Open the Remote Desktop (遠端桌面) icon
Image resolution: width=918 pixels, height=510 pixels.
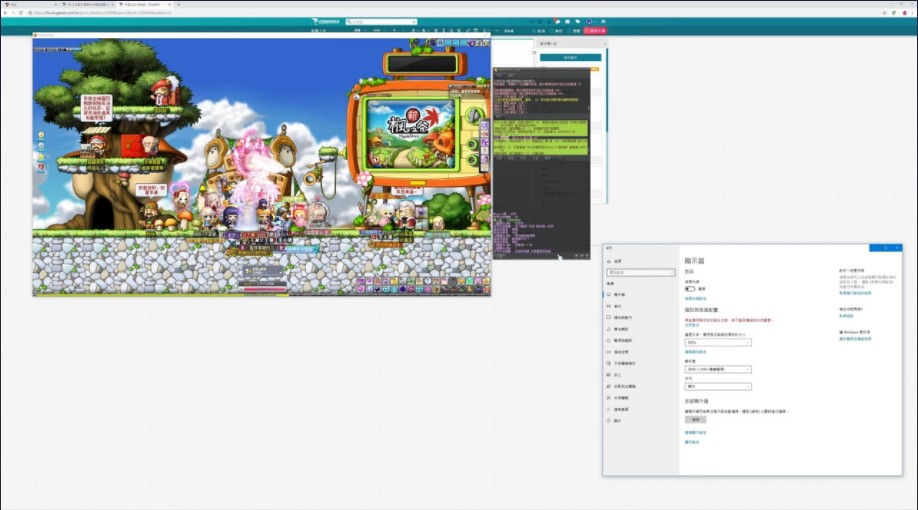click(x=609, y=409)
